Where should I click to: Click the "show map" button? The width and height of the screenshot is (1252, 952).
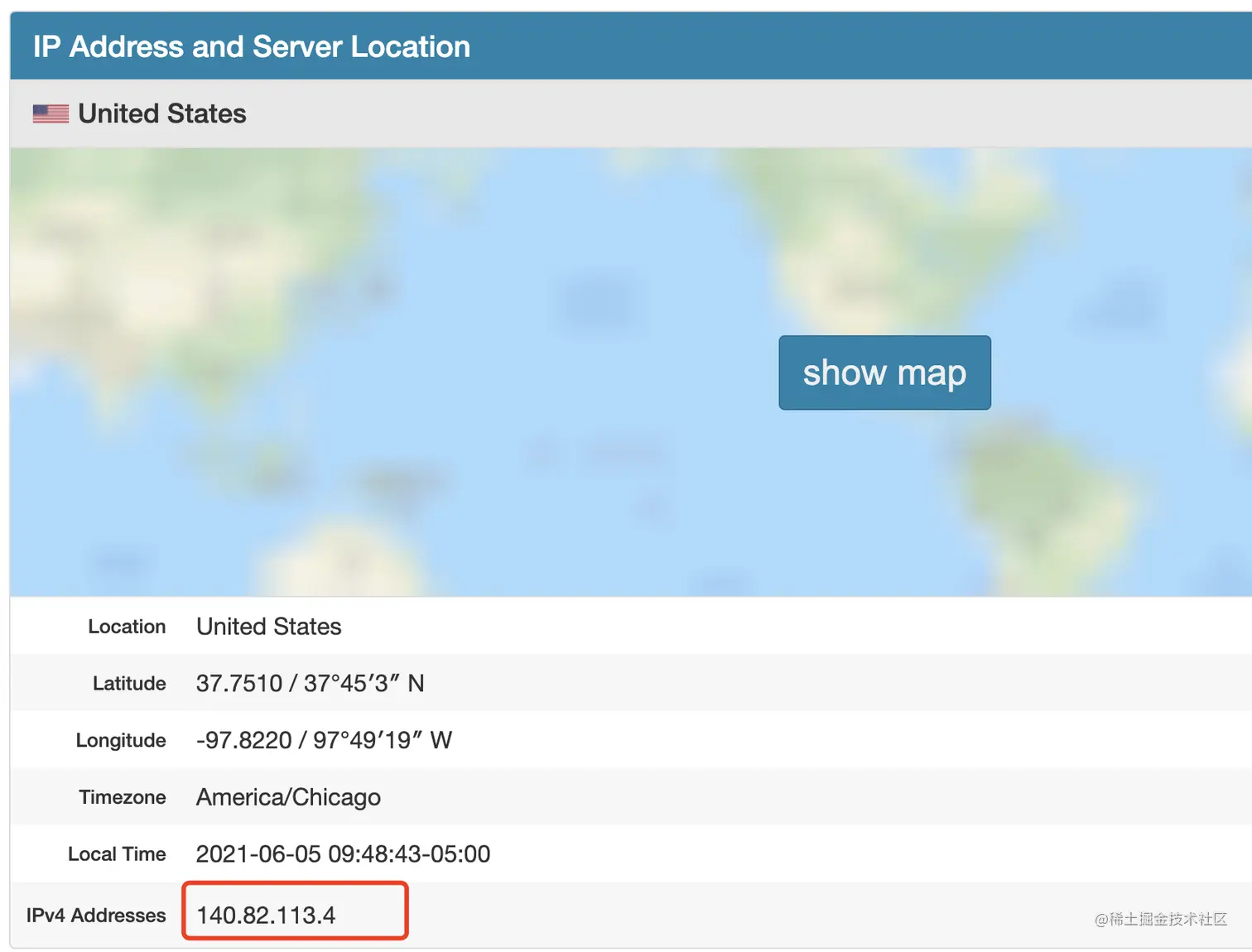884,373
